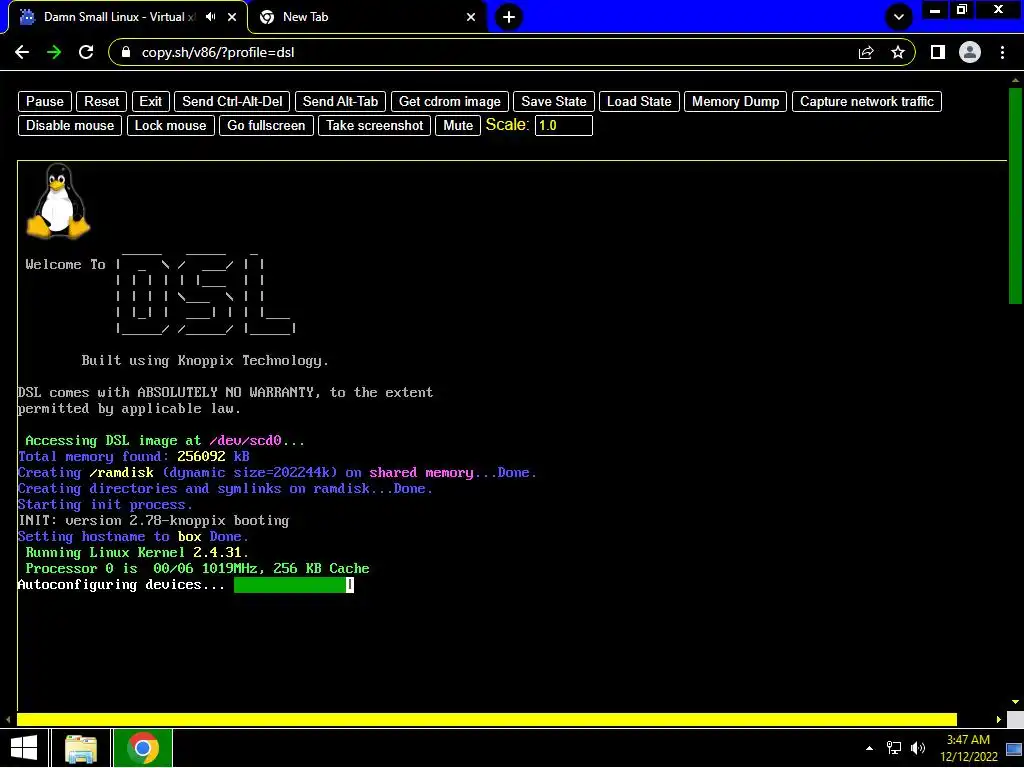Close the Damn Small Linux tab

point(232,17)
